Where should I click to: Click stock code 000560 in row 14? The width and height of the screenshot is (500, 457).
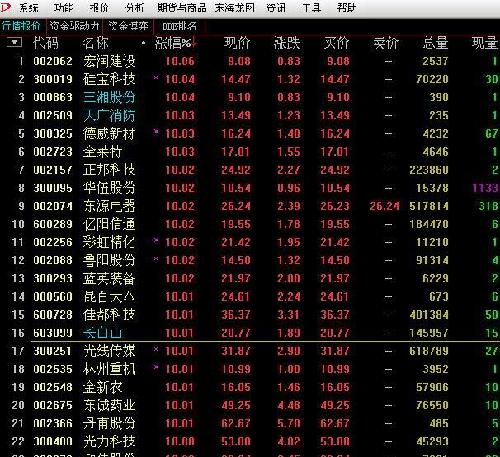tap(53, 296)
